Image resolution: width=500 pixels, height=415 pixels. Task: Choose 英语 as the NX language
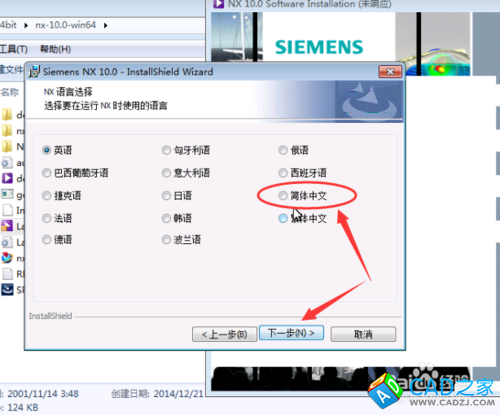[47, 150]
